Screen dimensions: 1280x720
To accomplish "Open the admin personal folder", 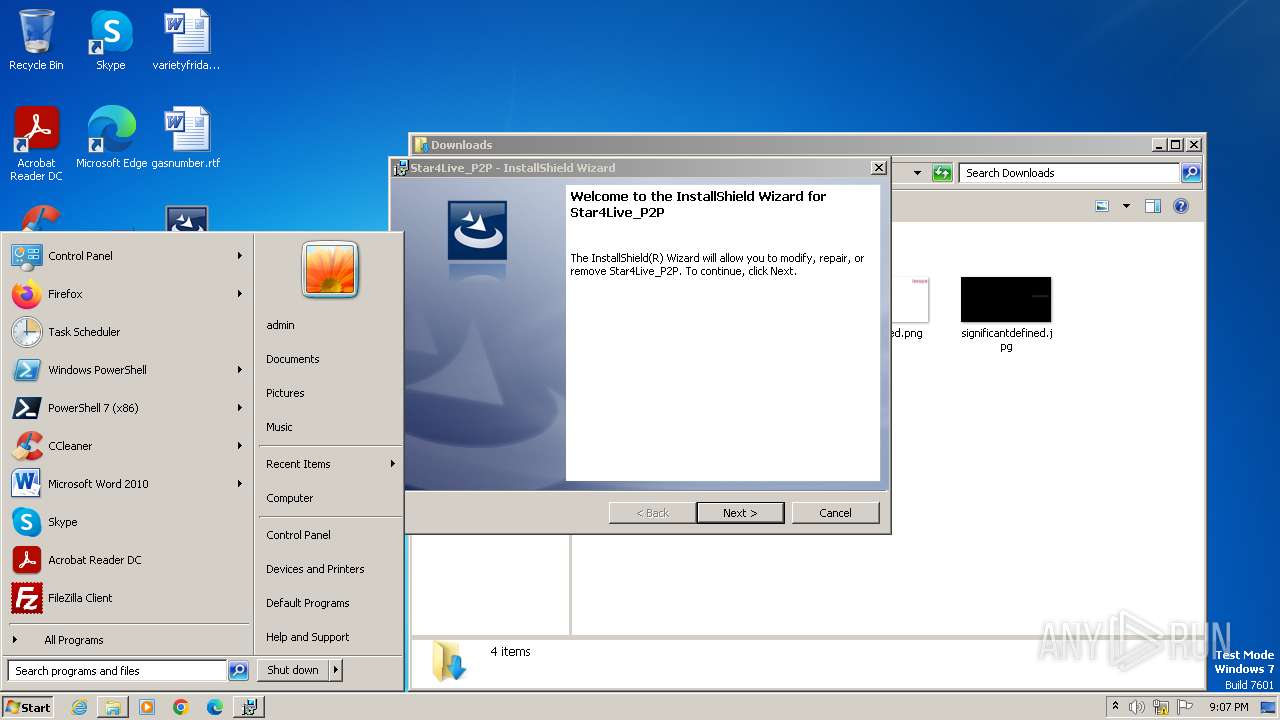I will coord(330,325).
